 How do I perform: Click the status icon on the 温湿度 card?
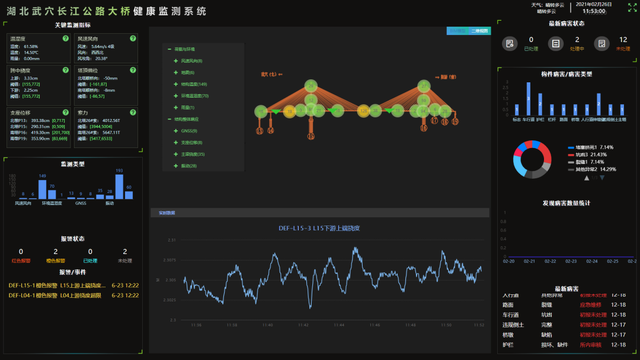pos(65,38)
